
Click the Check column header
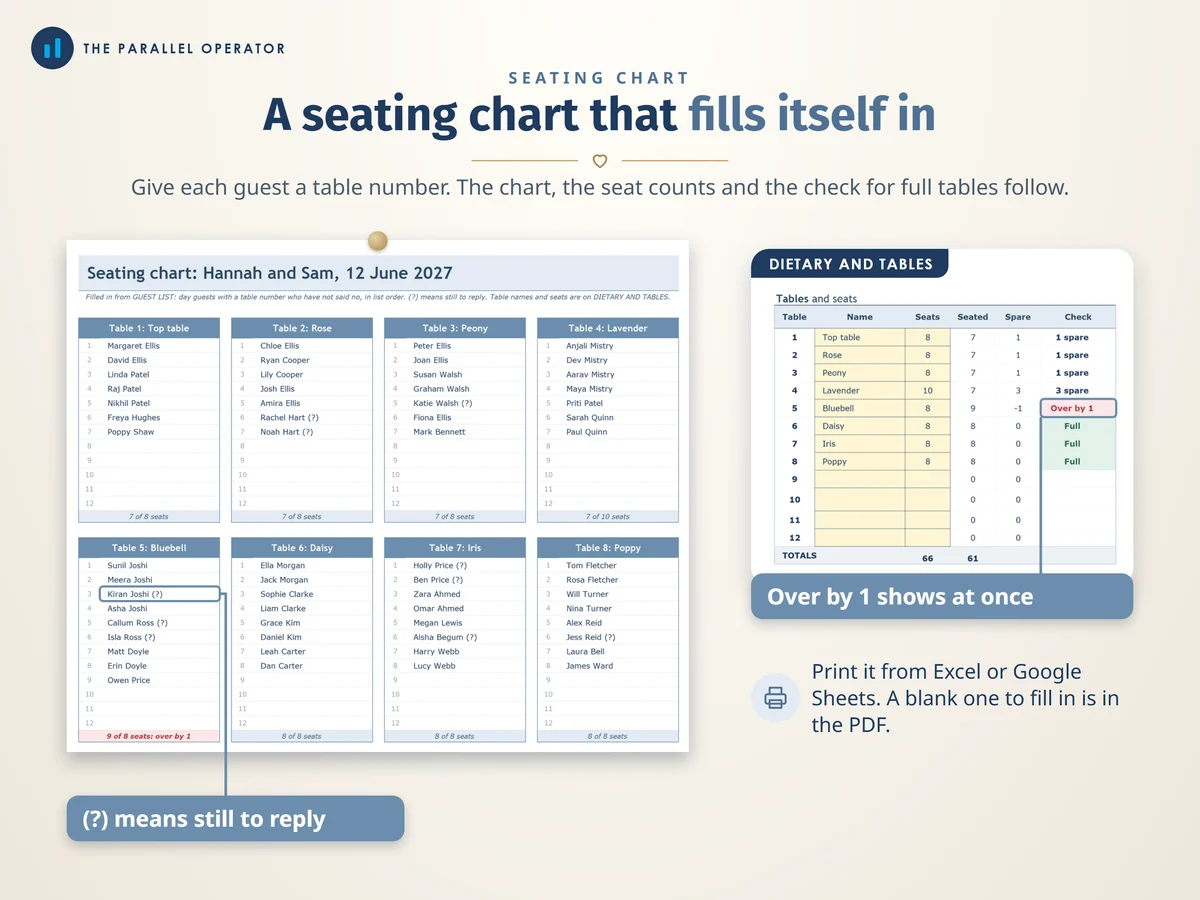1078,317
